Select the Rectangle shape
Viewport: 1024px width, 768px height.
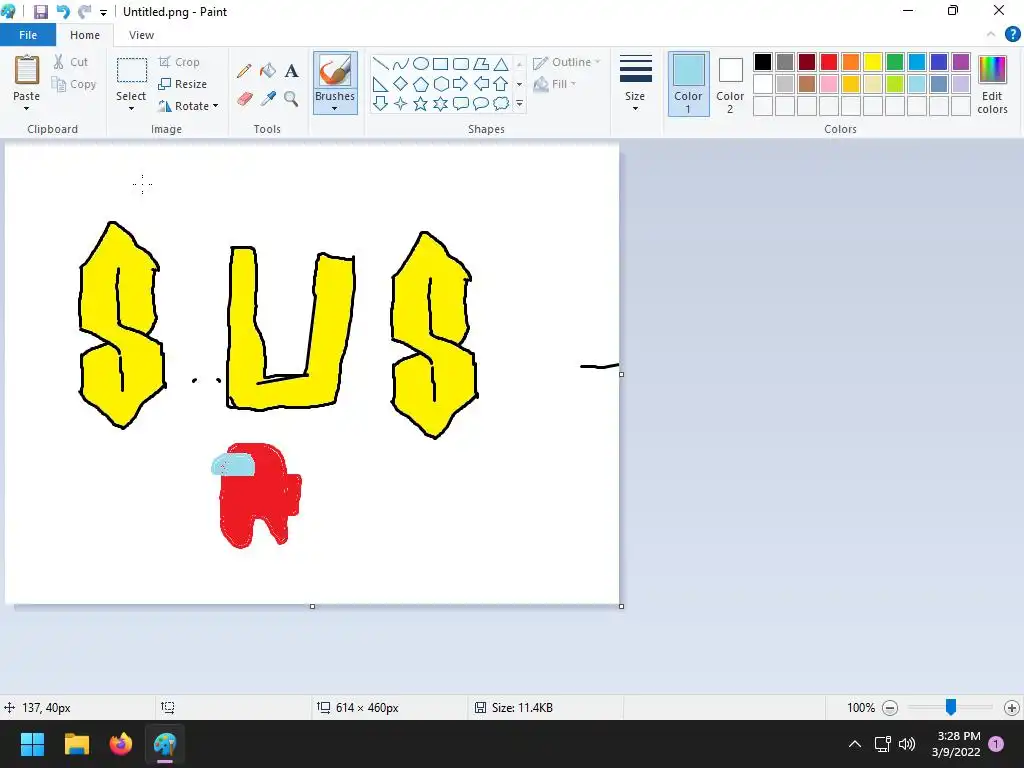pos(441,64)
